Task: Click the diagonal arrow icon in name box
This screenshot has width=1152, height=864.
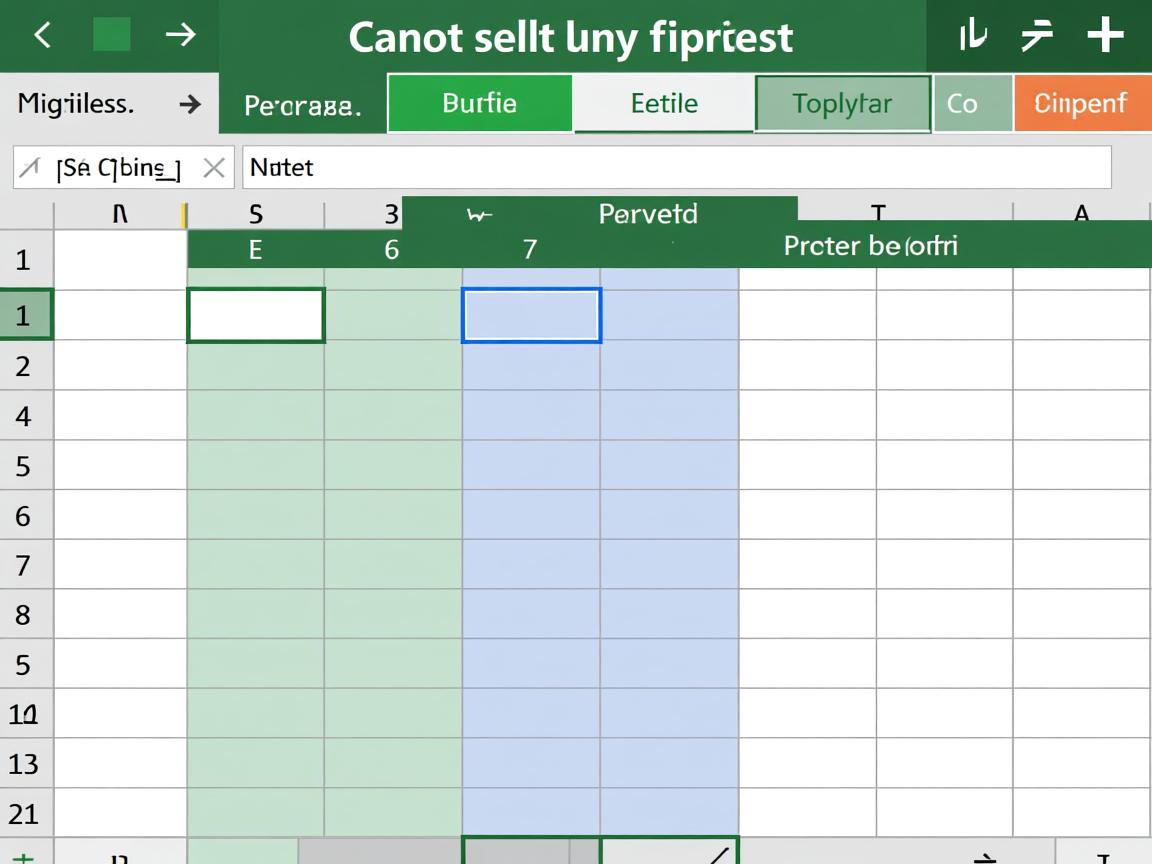Action: tap(30, 168)
